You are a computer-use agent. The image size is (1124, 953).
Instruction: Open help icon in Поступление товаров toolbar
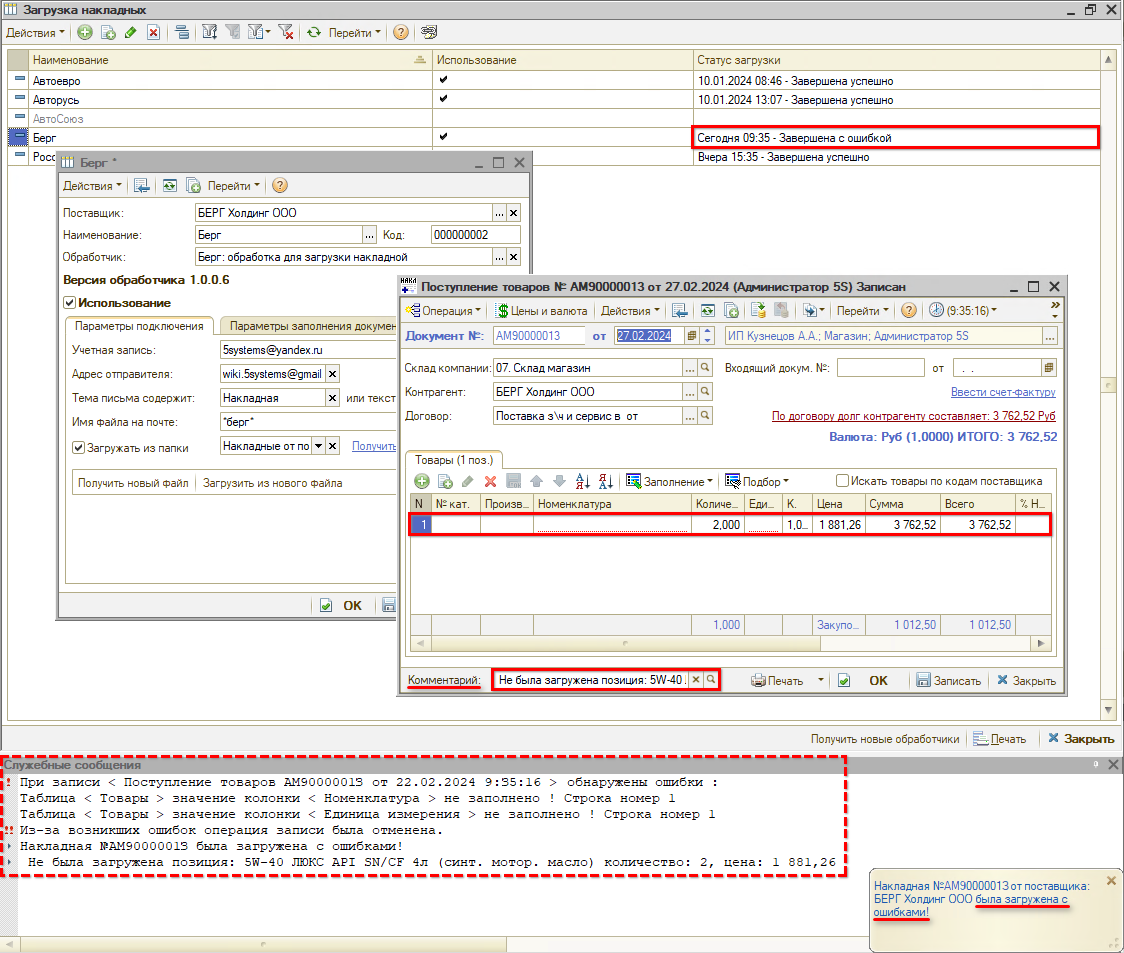pos(908,310)
